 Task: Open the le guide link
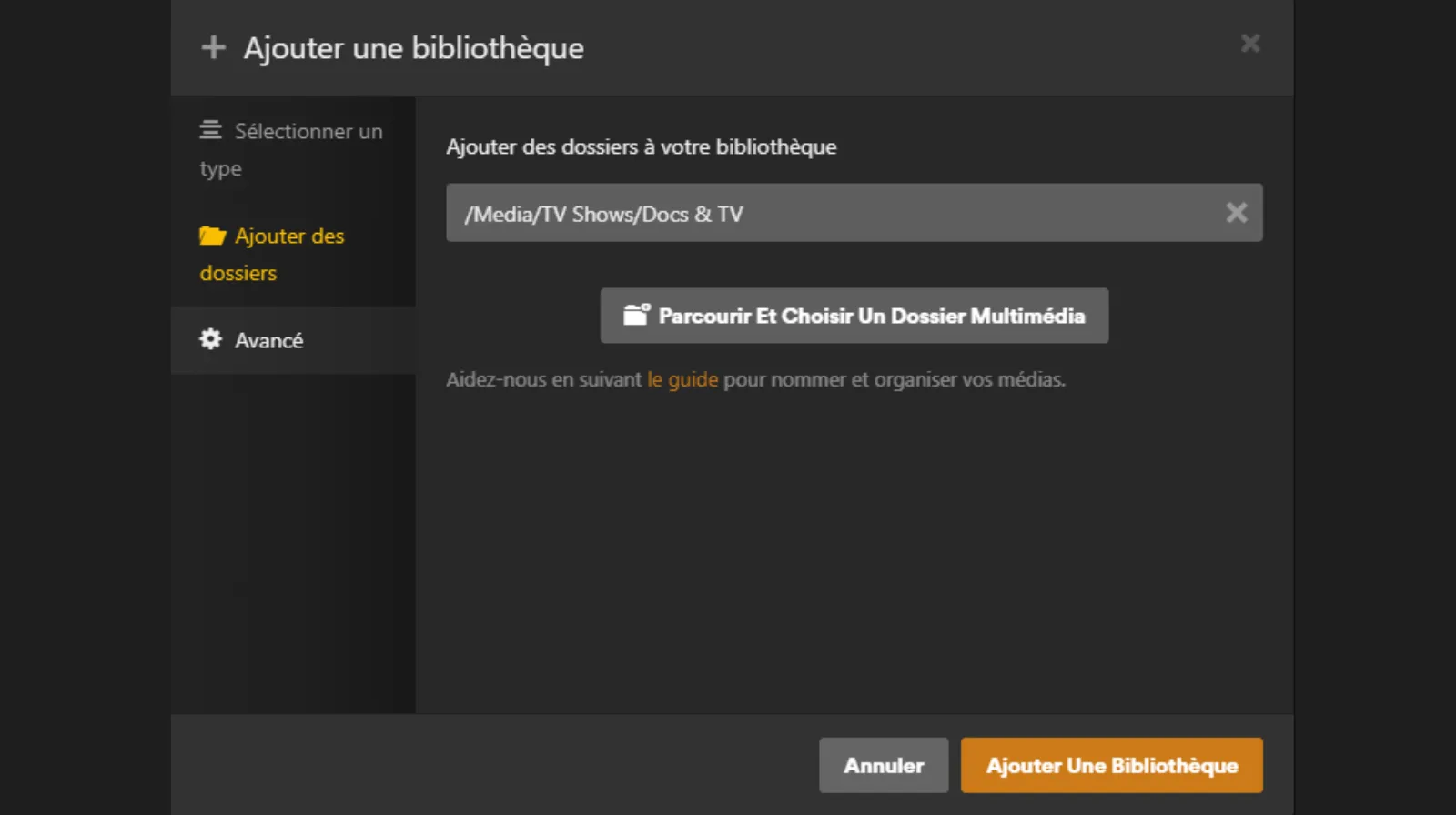(x=682, y=379)
